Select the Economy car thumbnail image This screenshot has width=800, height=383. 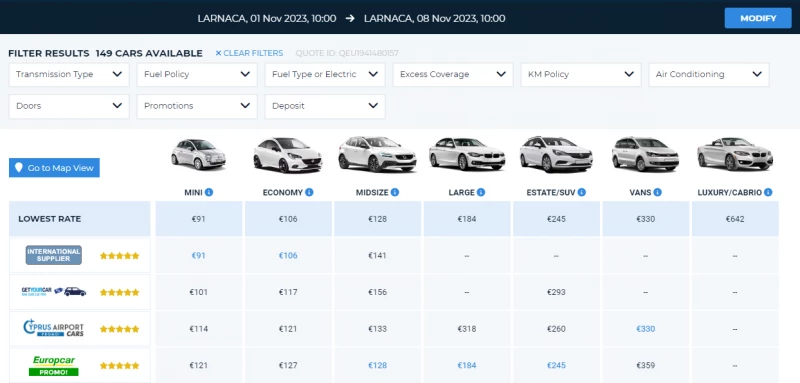(288, 155)
